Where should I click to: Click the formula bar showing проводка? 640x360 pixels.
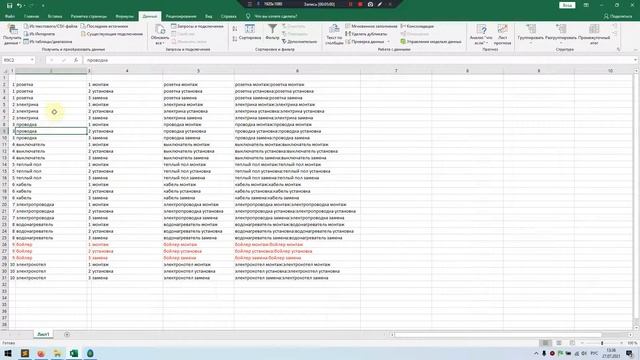358,60
